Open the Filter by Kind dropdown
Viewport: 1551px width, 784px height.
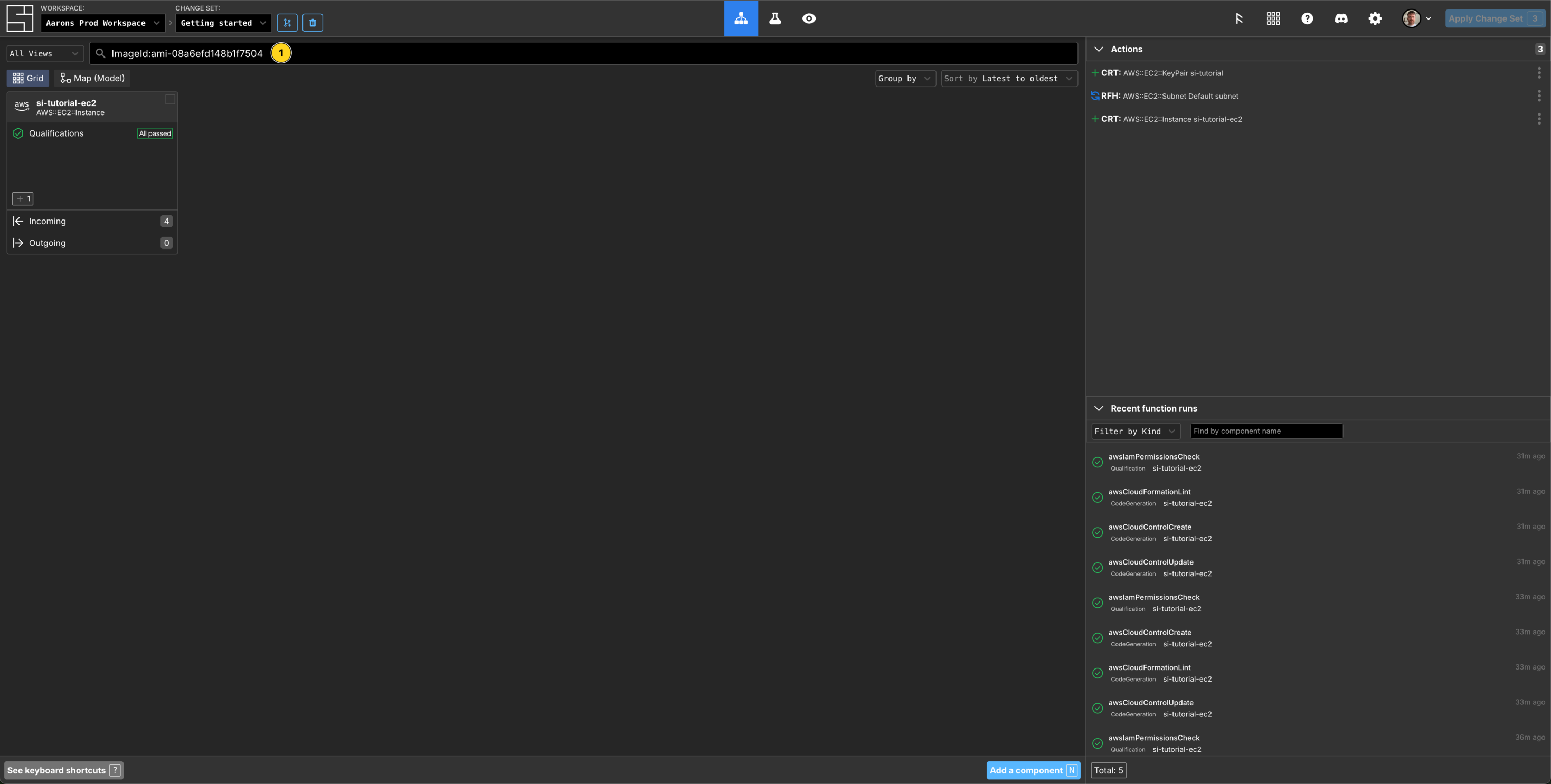click(x=1136, y=432)
